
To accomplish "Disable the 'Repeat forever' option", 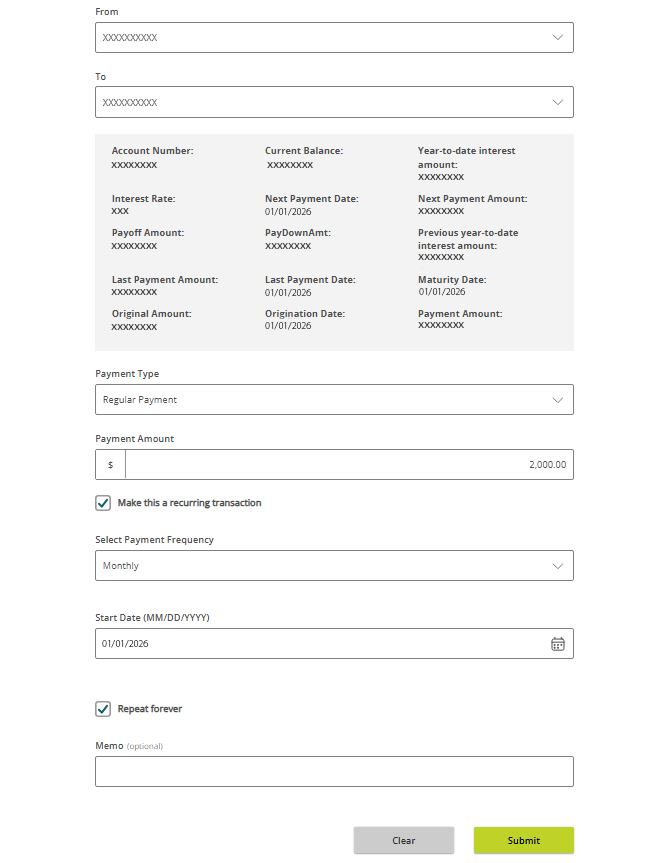I will tap(103, 708).
